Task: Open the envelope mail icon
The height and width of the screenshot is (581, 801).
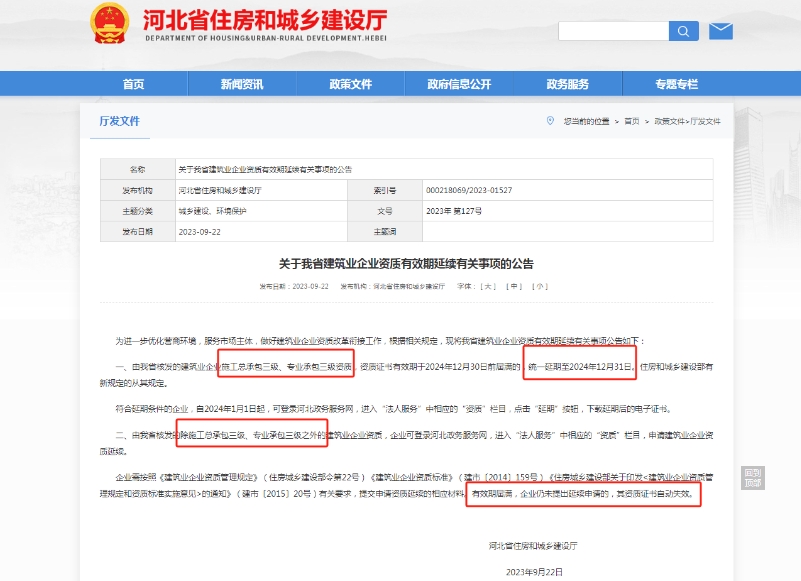Action: (719, 31)
